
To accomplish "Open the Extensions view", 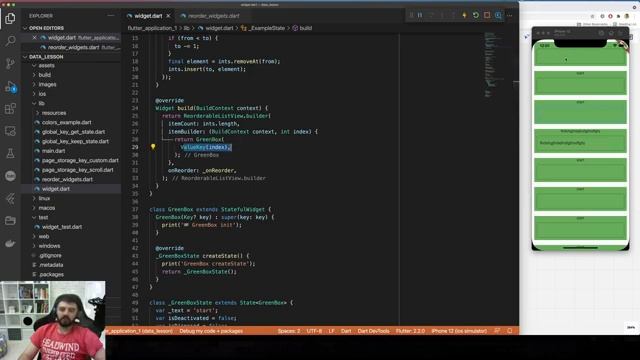I will [x=10, y=109].
